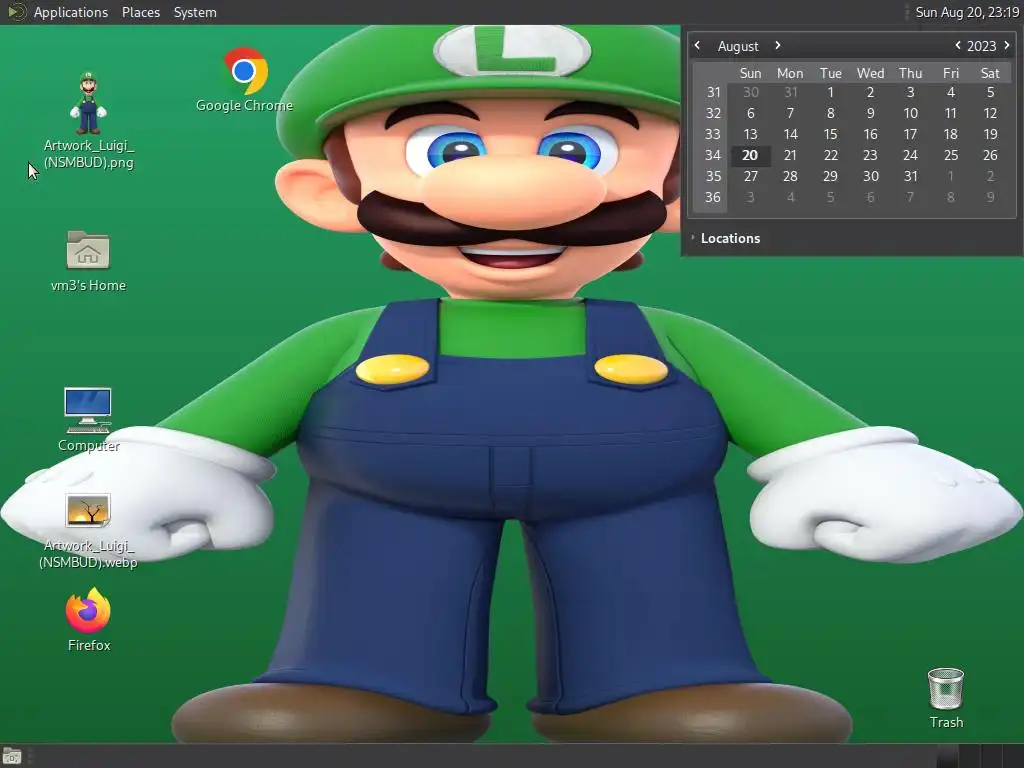Image resolution: width=1024 pixels, height=768 pixels.
Task: Advance to next year after 2023
Action: (1006, 46)
